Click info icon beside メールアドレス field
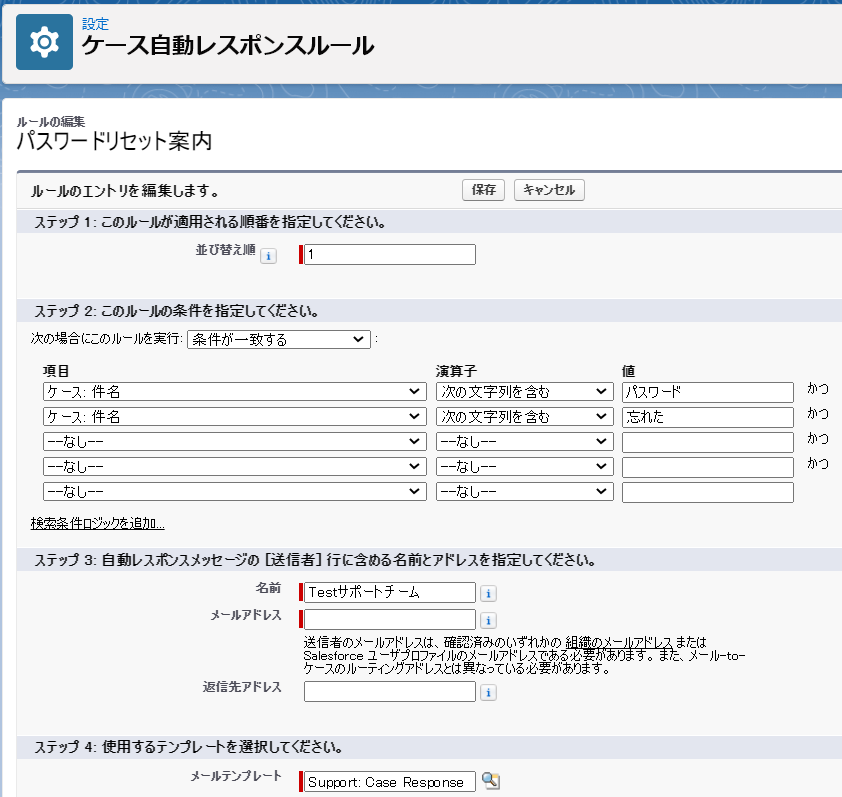Screen dimensions: 842x797 (488, 620)
